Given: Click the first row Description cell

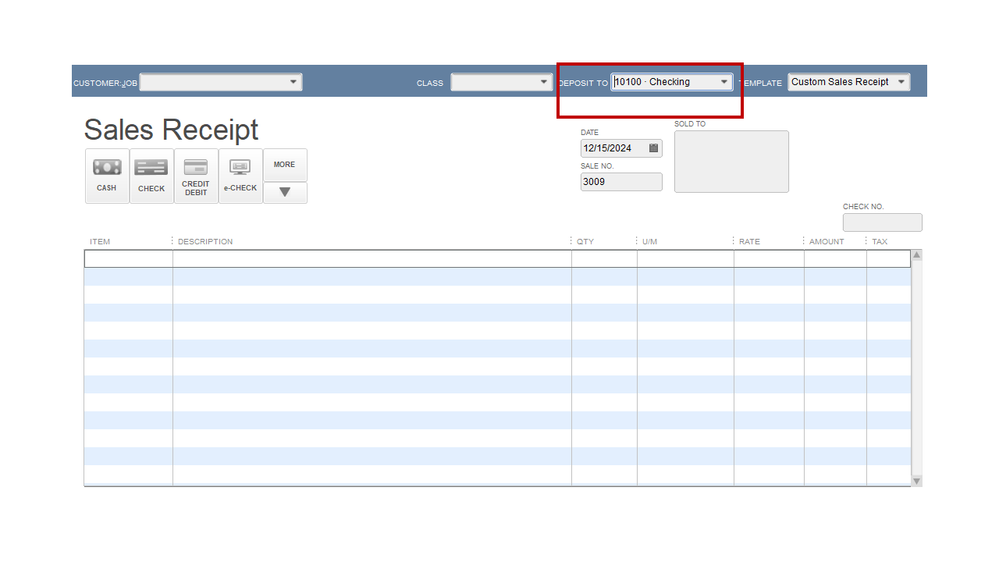Looking at the screenshot, I should click(x=372, y=259).
